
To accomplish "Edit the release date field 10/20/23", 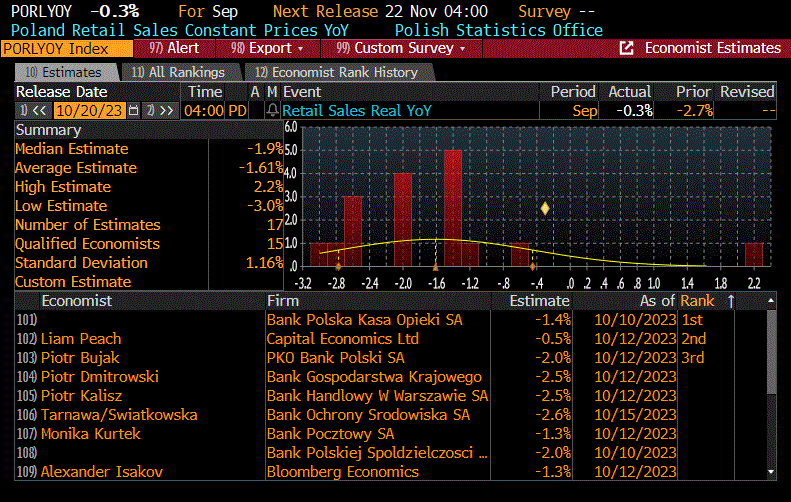I will pos(89,110).
